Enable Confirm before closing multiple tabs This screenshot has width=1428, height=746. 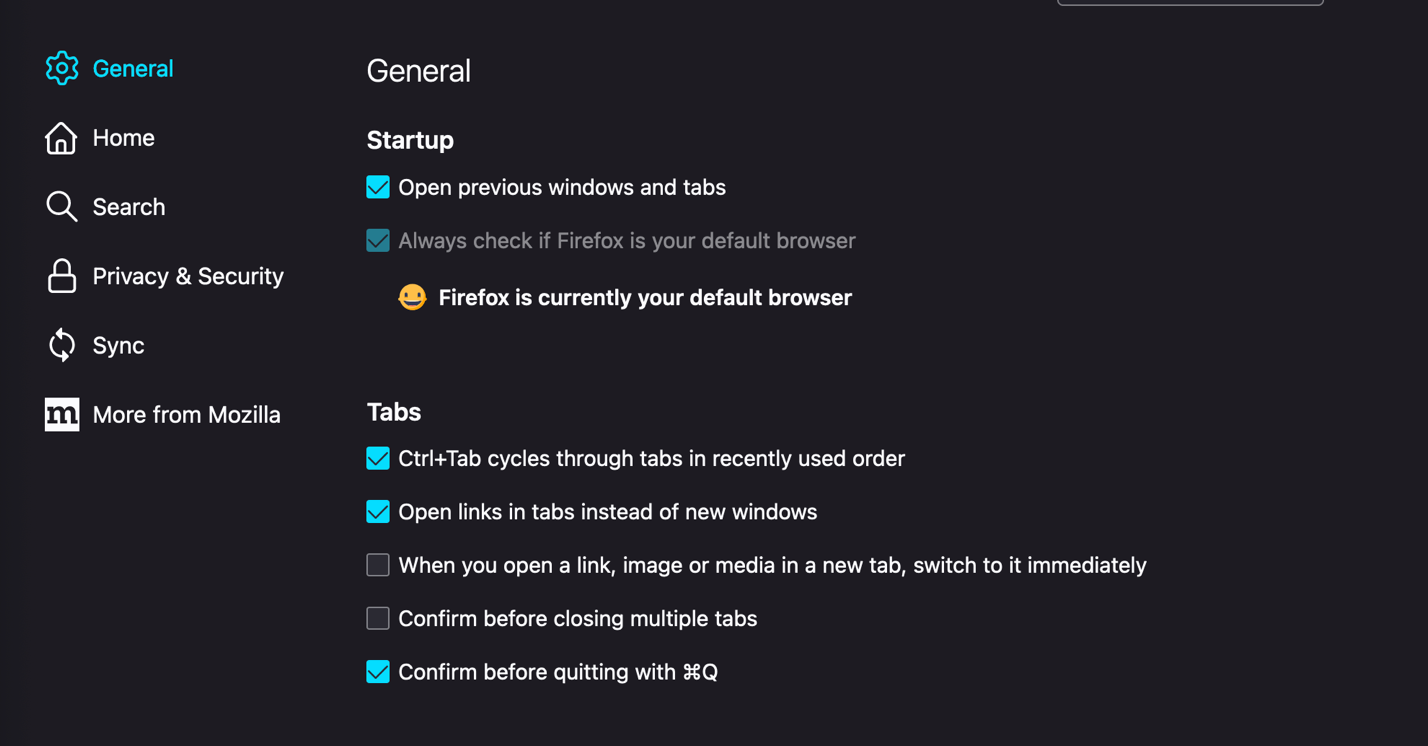pyautogui.click(x=378, y=618)
